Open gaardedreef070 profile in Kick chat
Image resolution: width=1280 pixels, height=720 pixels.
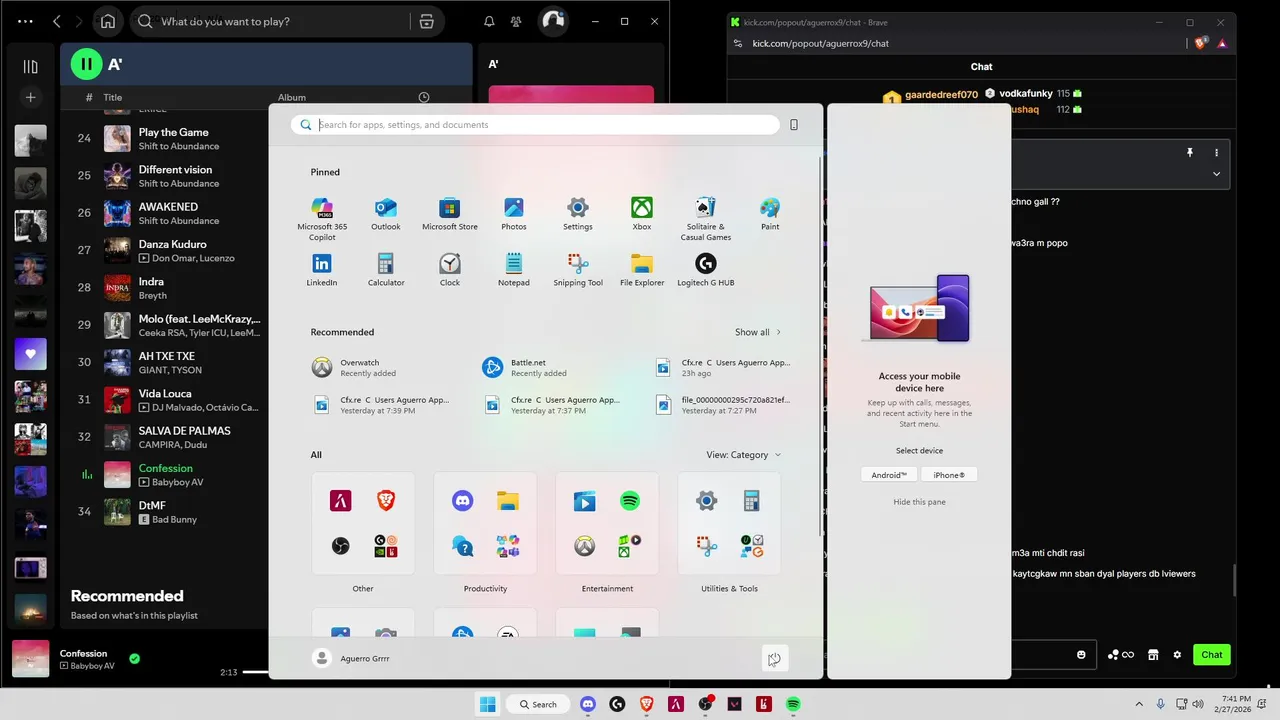click(x=941, y=94)
